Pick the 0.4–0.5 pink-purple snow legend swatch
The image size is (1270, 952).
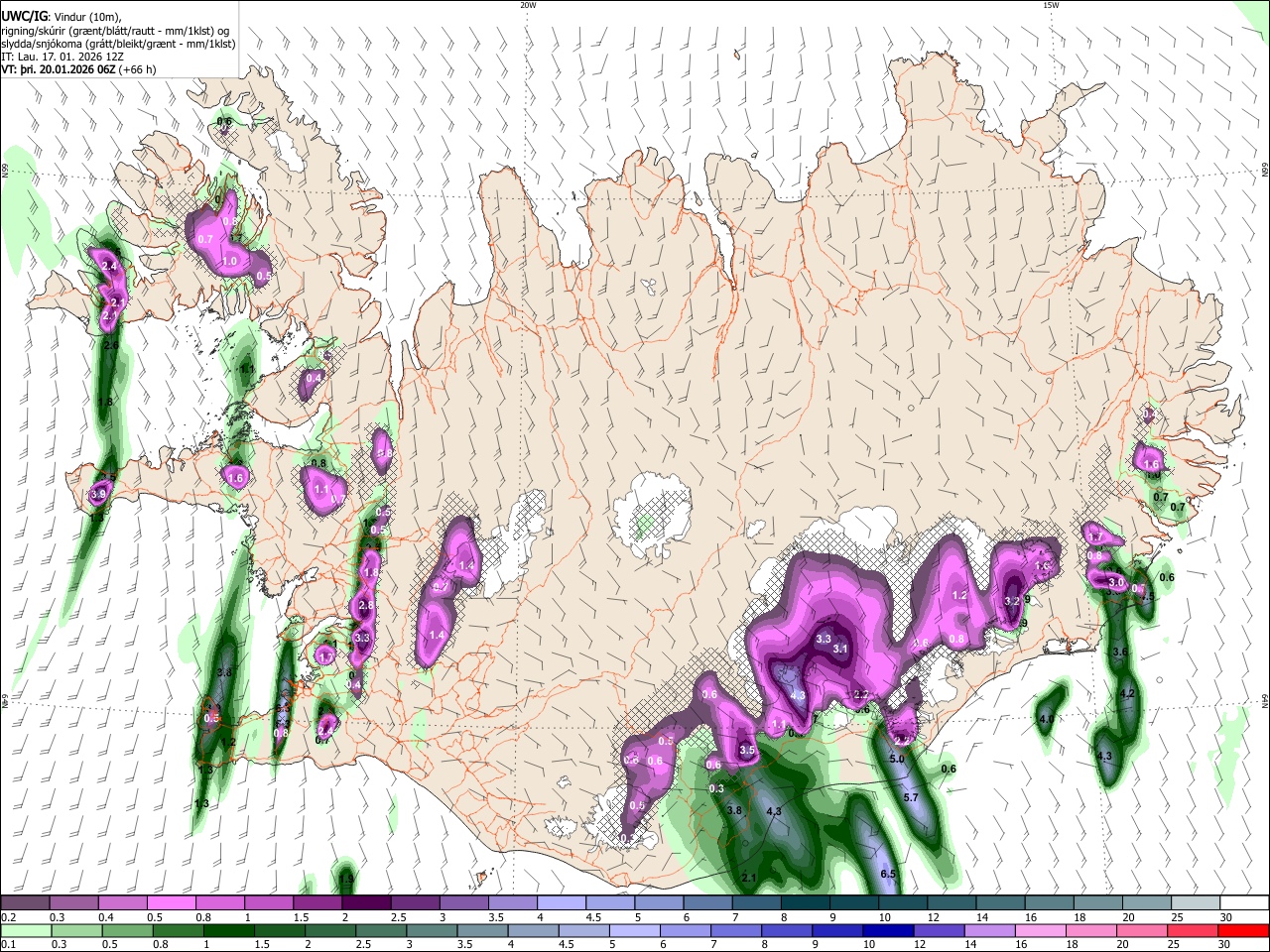tap(122, 902)
